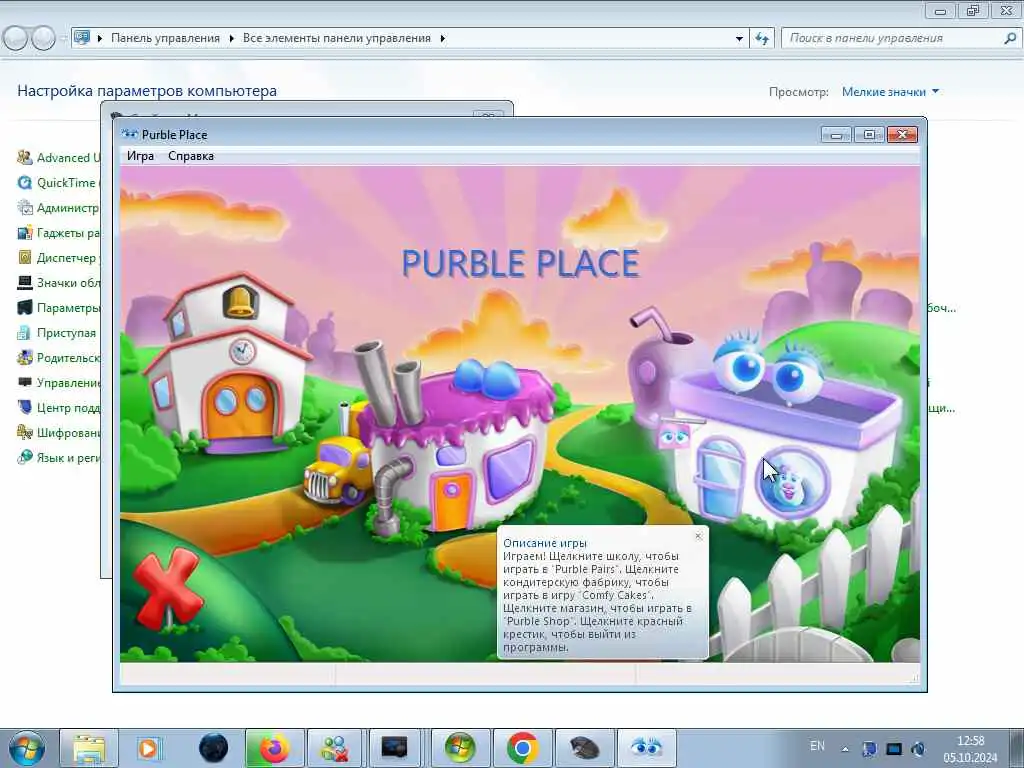Open the Справка menu in Purble Place
Screen dimensions: 1024x768
coord(191,156)
